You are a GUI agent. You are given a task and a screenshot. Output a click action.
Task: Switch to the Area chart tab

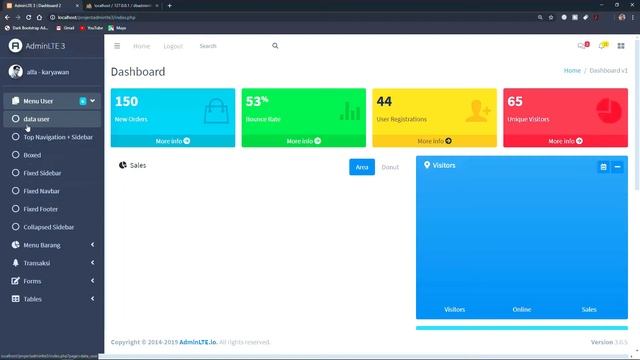(x=362, y=167)
